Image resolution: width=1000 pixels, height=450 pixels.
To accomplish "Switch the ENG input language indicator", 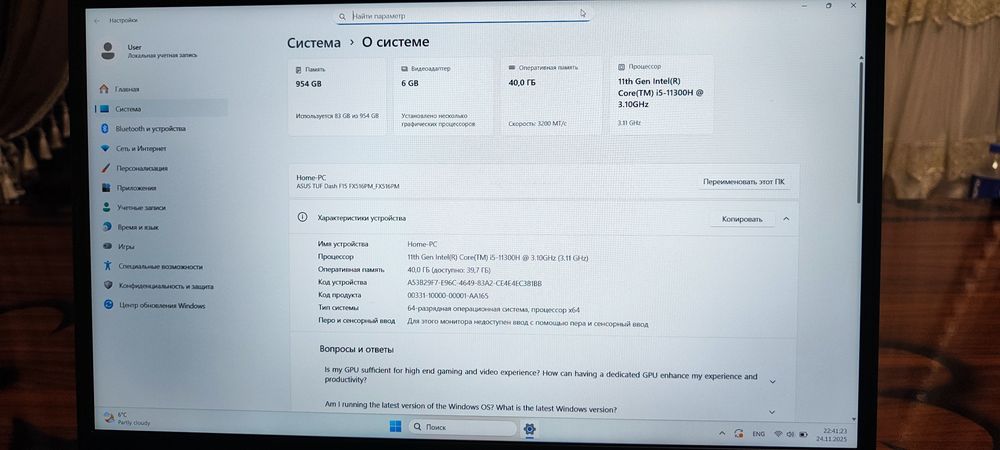I will tap(758, 434).
